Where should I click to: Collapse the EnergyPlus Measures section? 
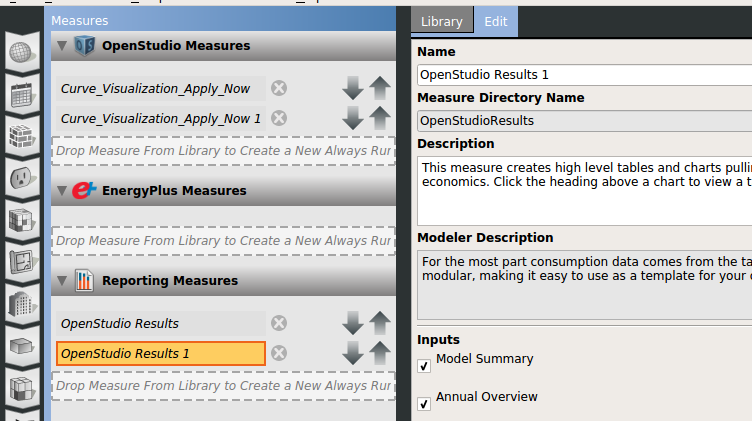pos(62,190)
